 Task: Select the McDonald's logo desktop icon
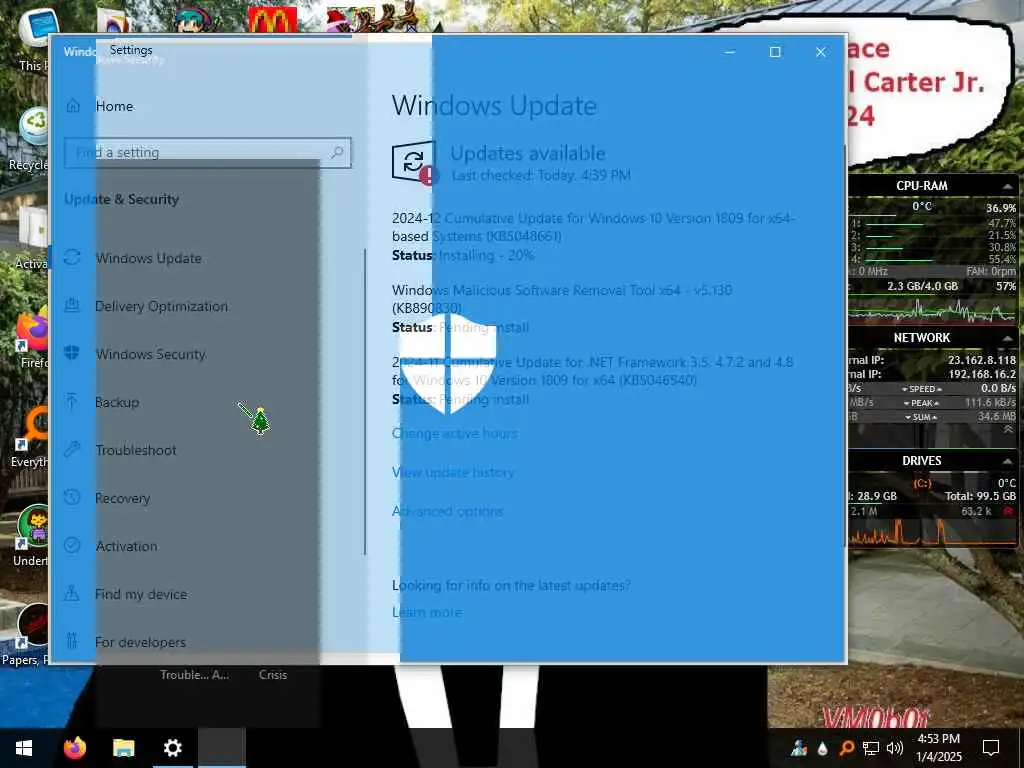tap(272, 20)
